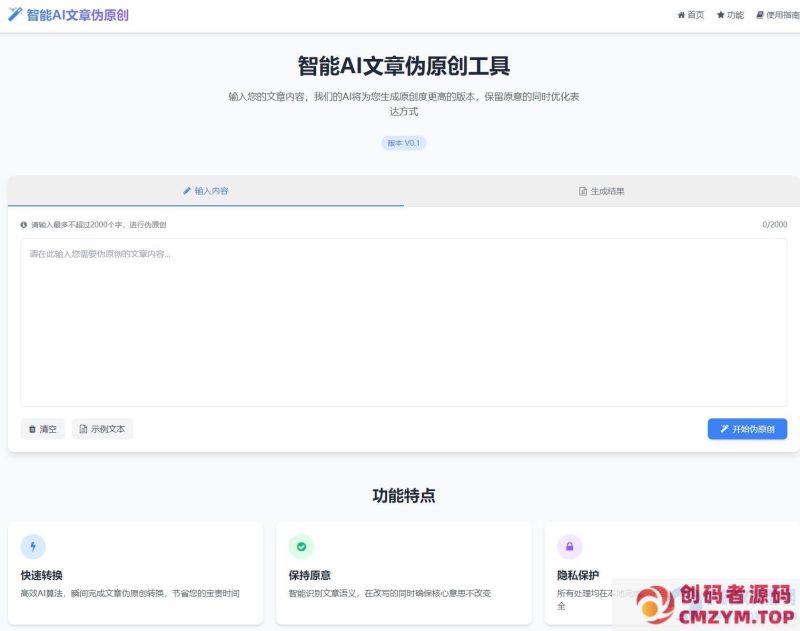Viewport: 800px width, 631px height.
Task: Click the 开始伪原创 button
Action: tap(745, 428)
